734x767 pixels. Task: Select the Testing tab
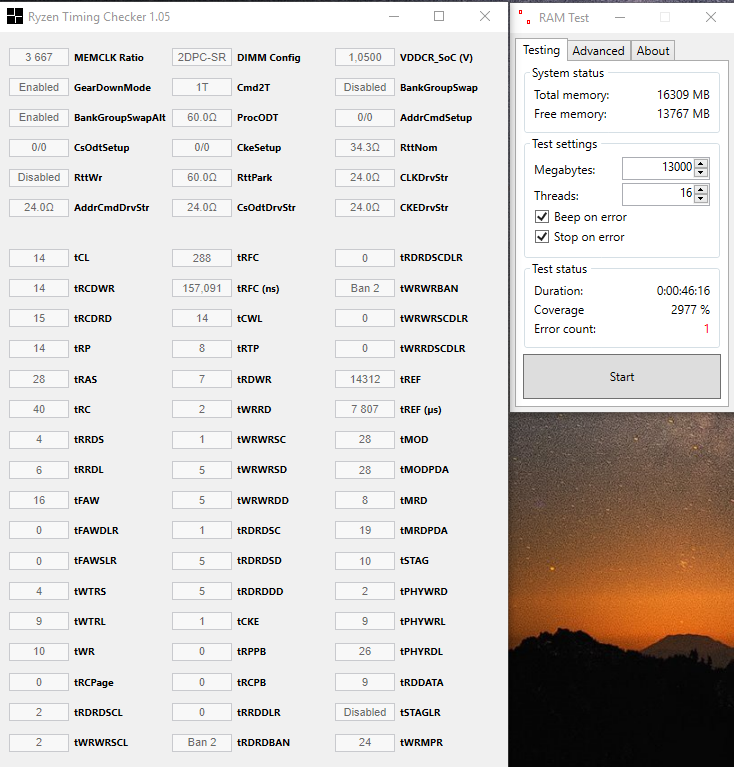pyautogui.click(x=541, y=50)
